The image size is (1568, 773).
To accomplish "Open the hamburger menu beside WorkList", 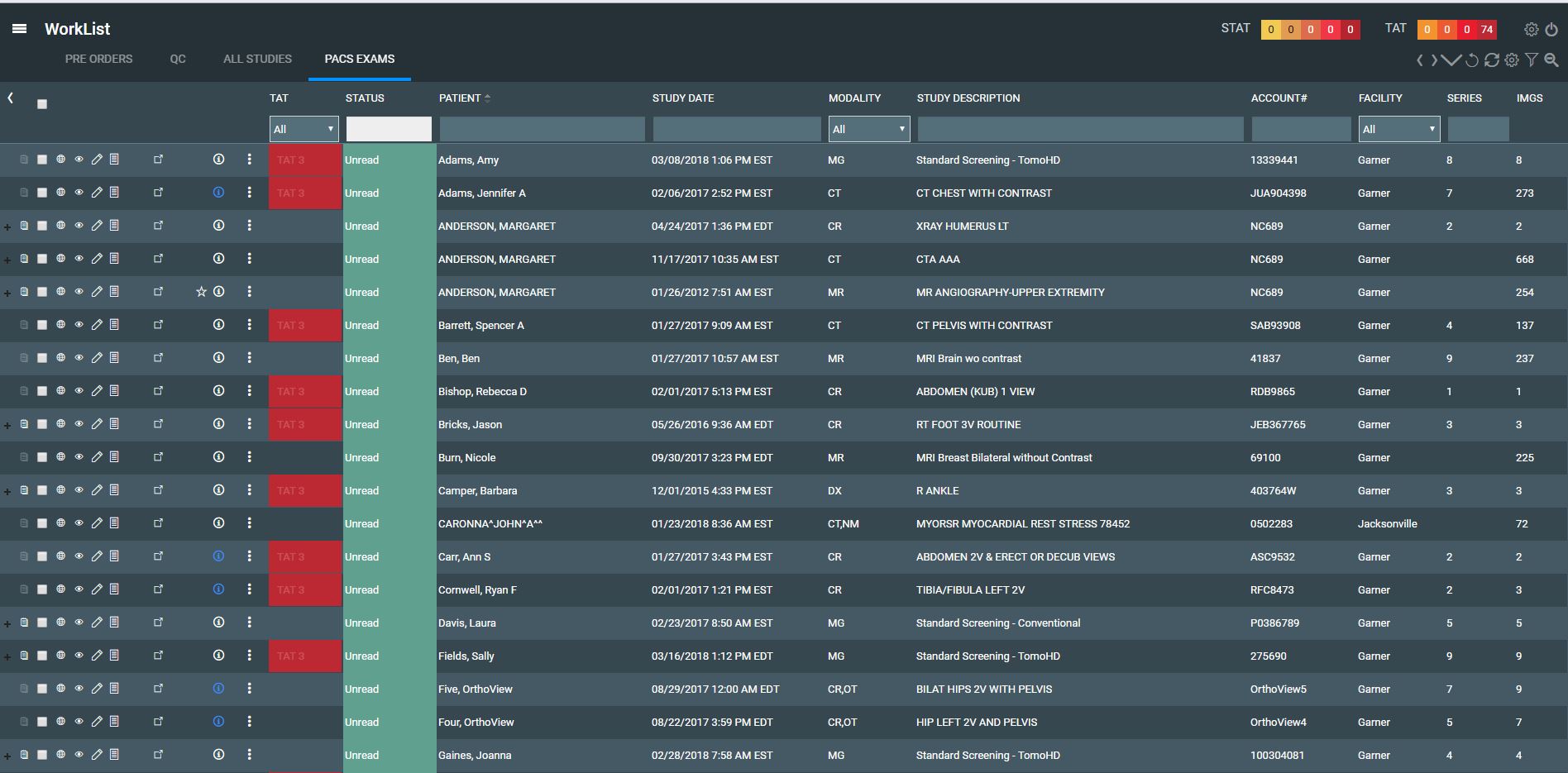I will [20, 29].
